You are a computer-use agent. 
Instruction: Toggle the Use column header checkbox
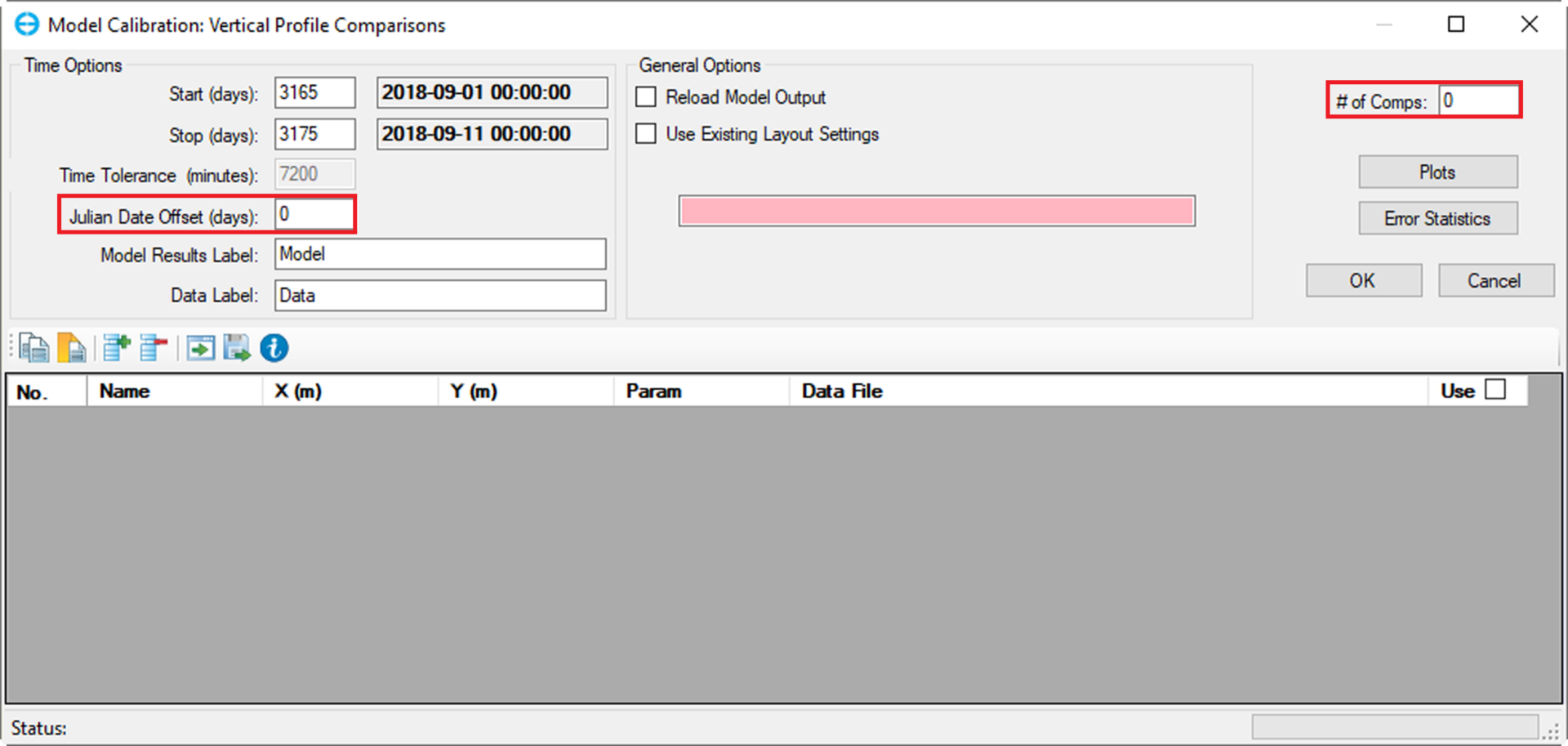[1495, 390]
